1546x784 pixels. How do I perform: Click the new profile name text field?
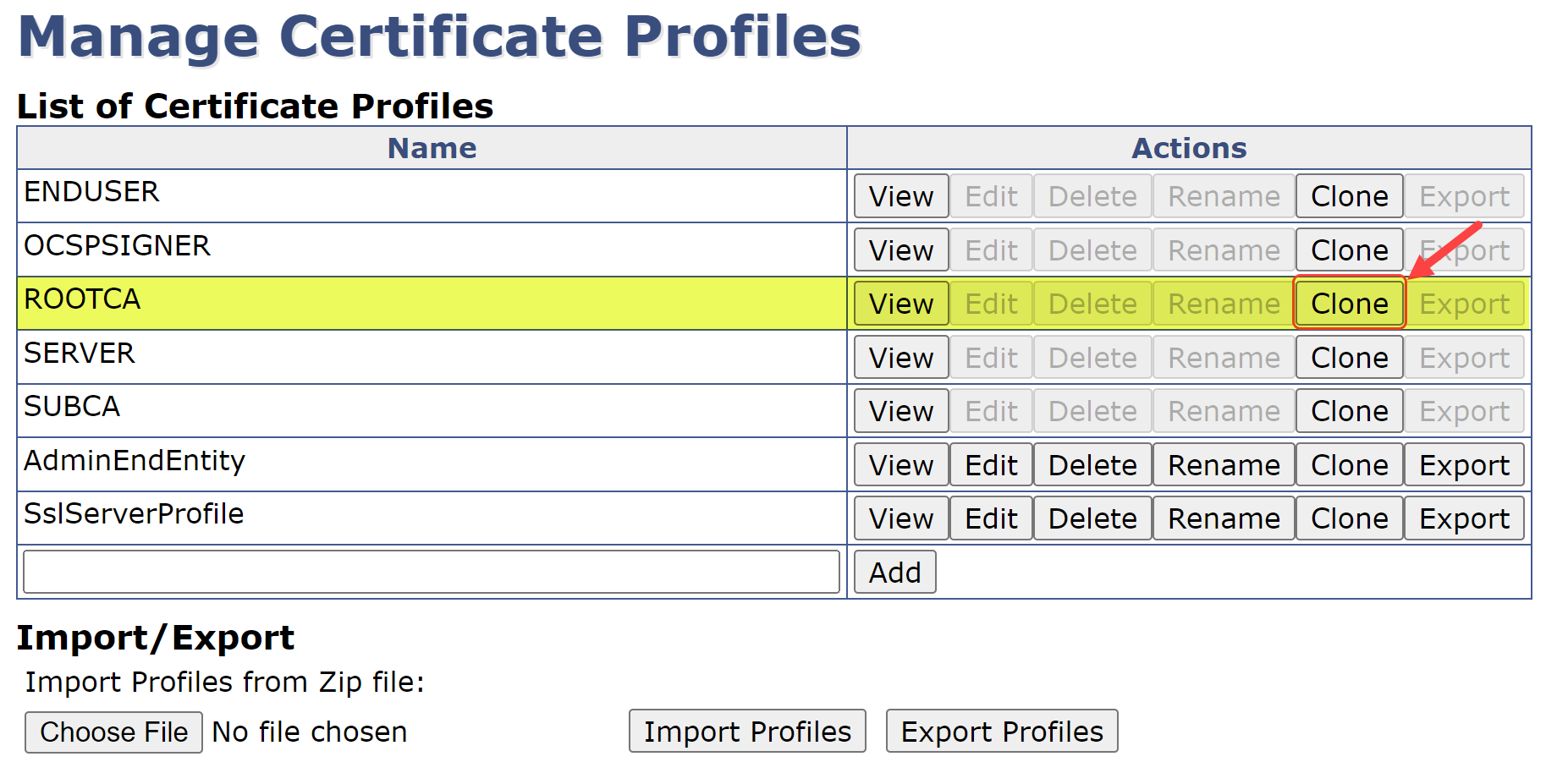(x=431, y=572)
